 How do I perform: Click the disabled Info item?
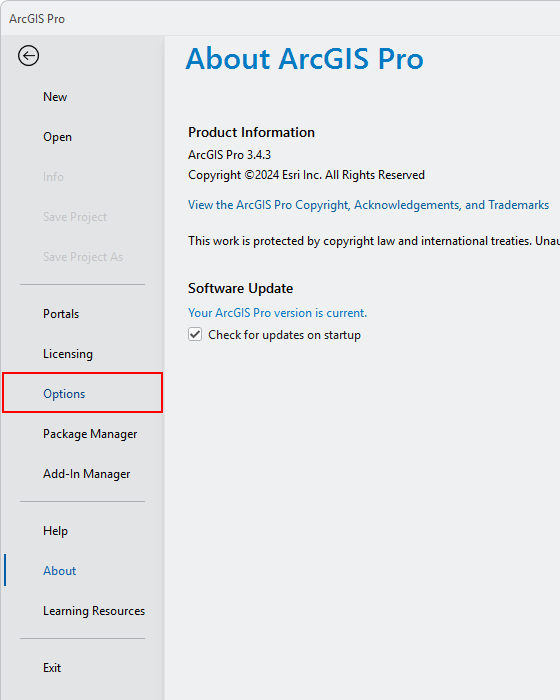point(53,177)
